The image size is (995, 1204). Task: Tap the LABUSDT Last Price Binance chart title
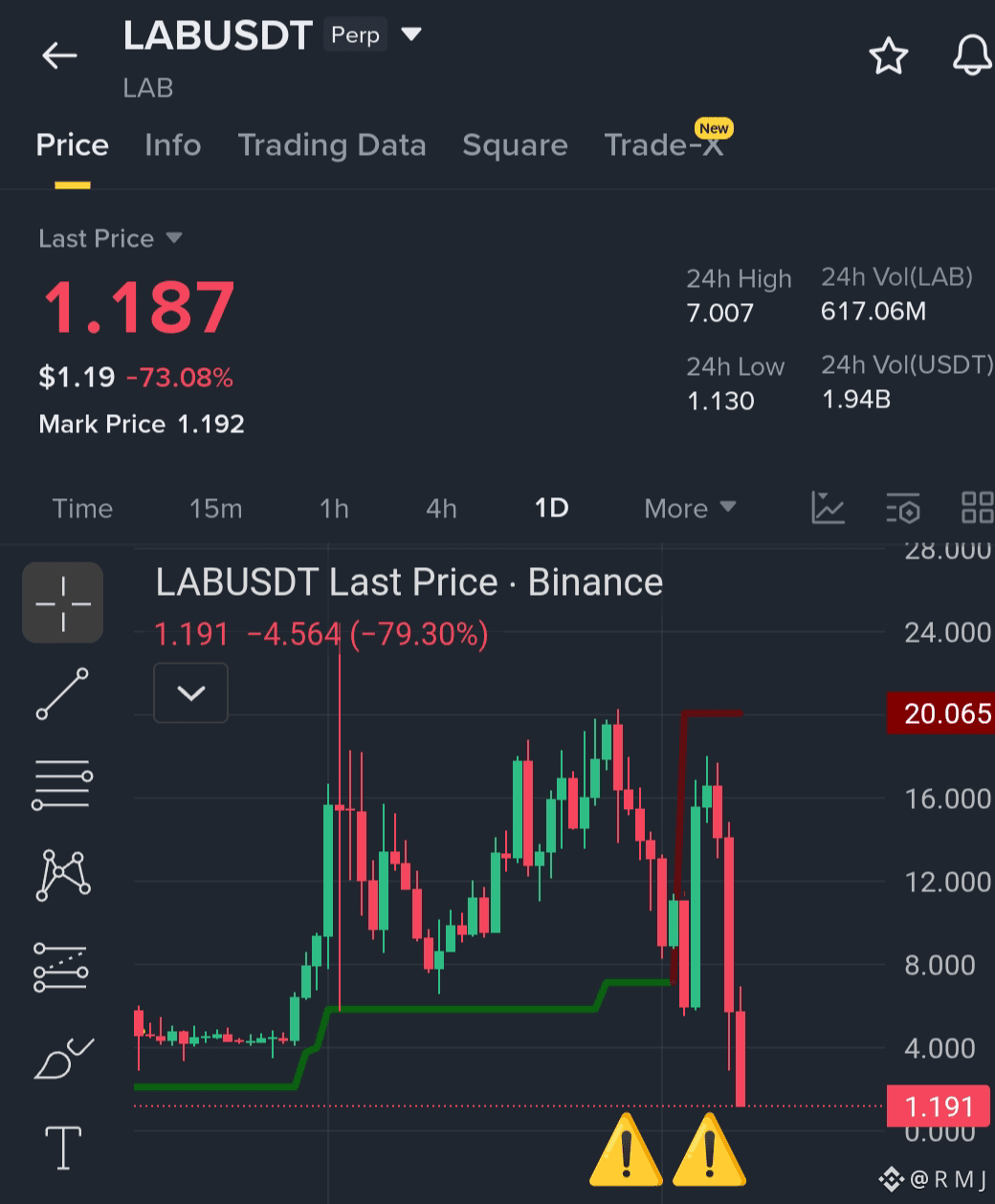coord(409,582)
